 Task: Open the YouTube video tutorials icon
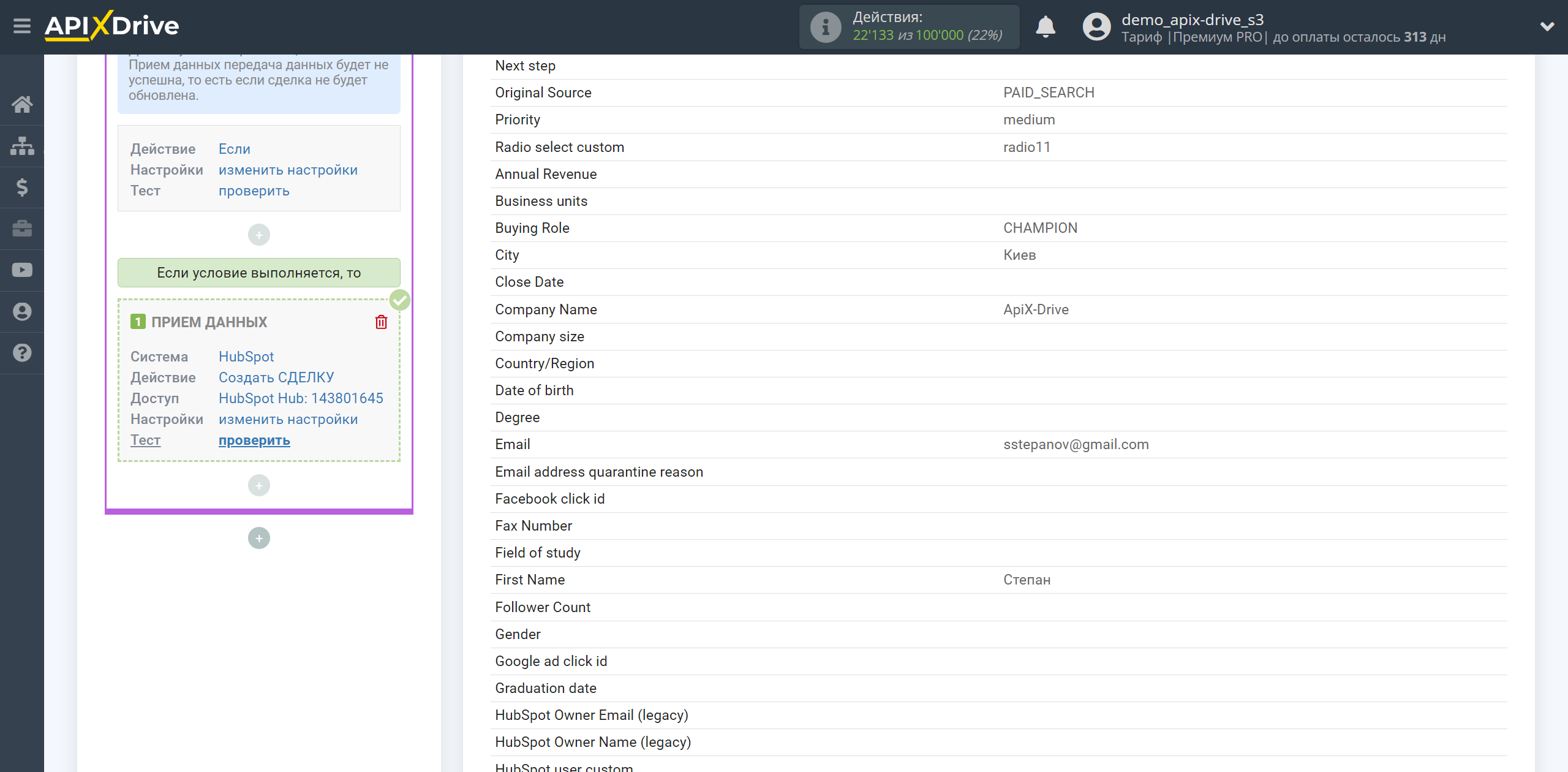click(22, 270)
